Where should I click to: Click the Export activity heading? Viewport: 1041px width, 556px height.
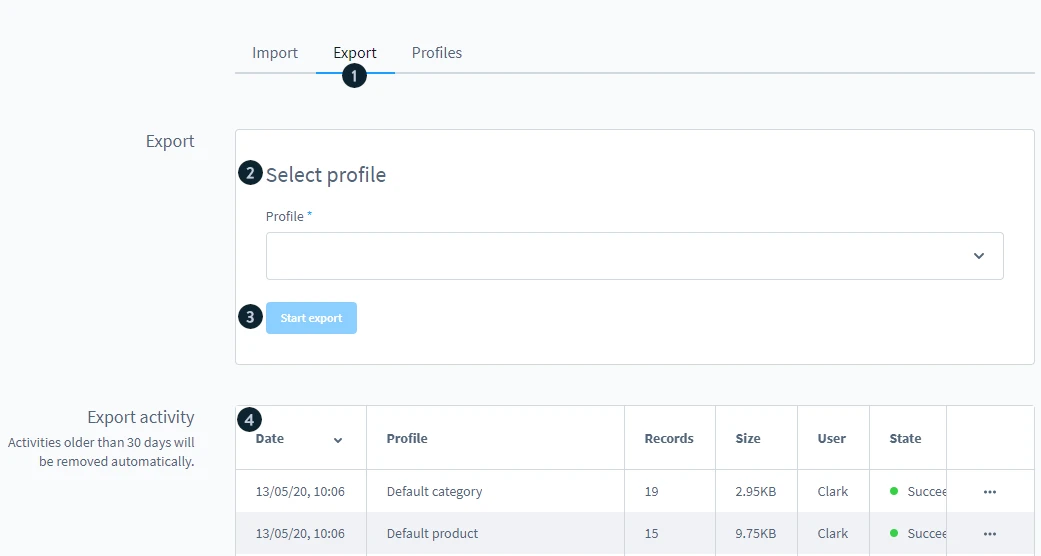tap(141, 417)
